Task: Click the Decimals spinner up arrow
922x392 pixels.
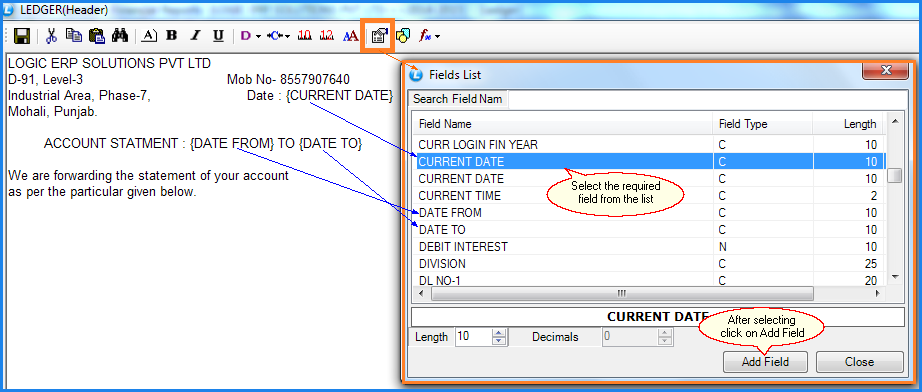Action: point(665,333)
